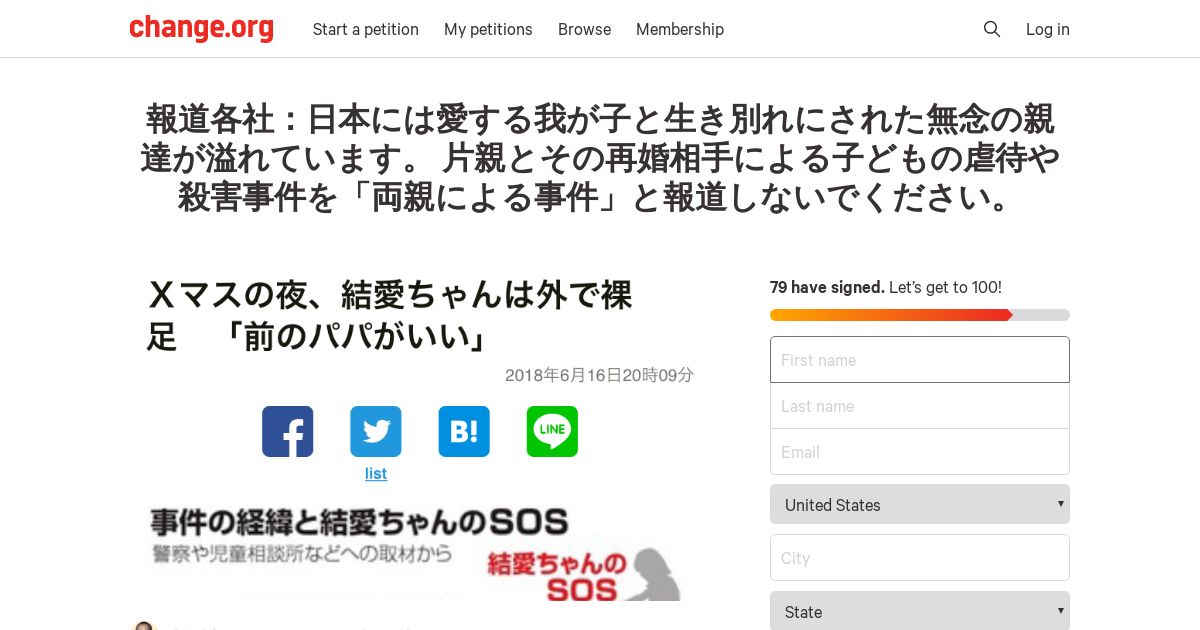
Task: Open My petitions menu item
Action: point(488,29)
